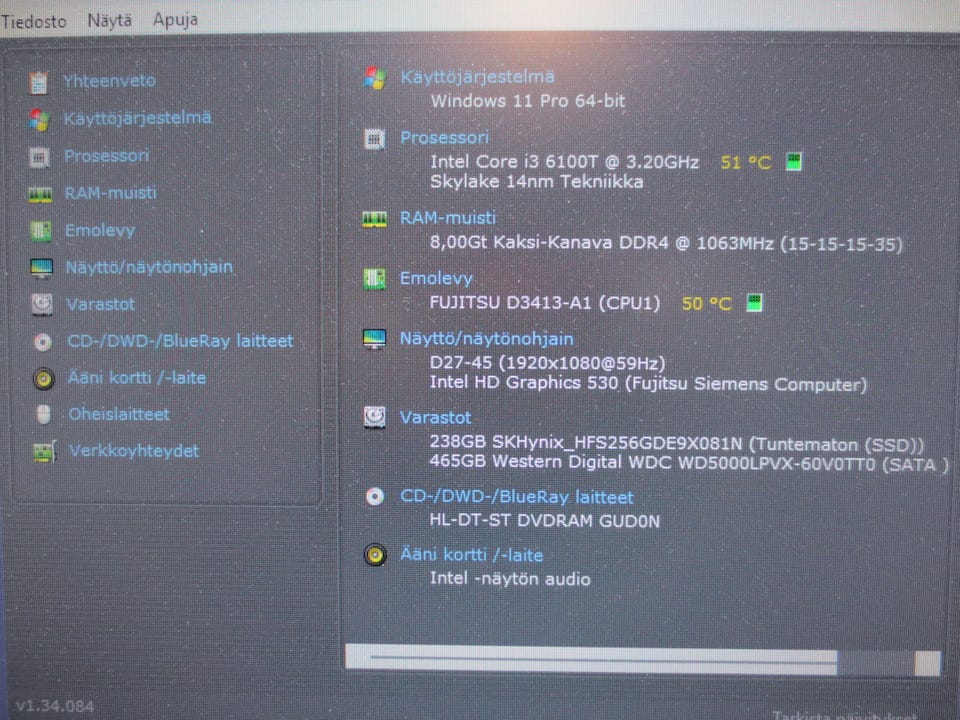
Task: Open the Tiedosto menu
Action: [33, 21]
